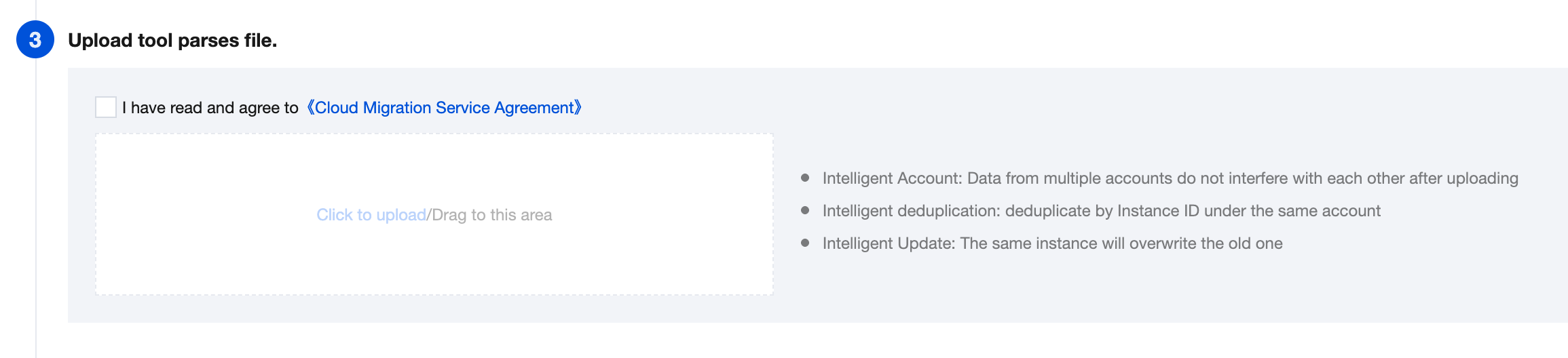The image size is (1568, 358).
Task: Click the bullet dot before Intelligent Update
Action: pyautogui.click(x=805, y=243)
